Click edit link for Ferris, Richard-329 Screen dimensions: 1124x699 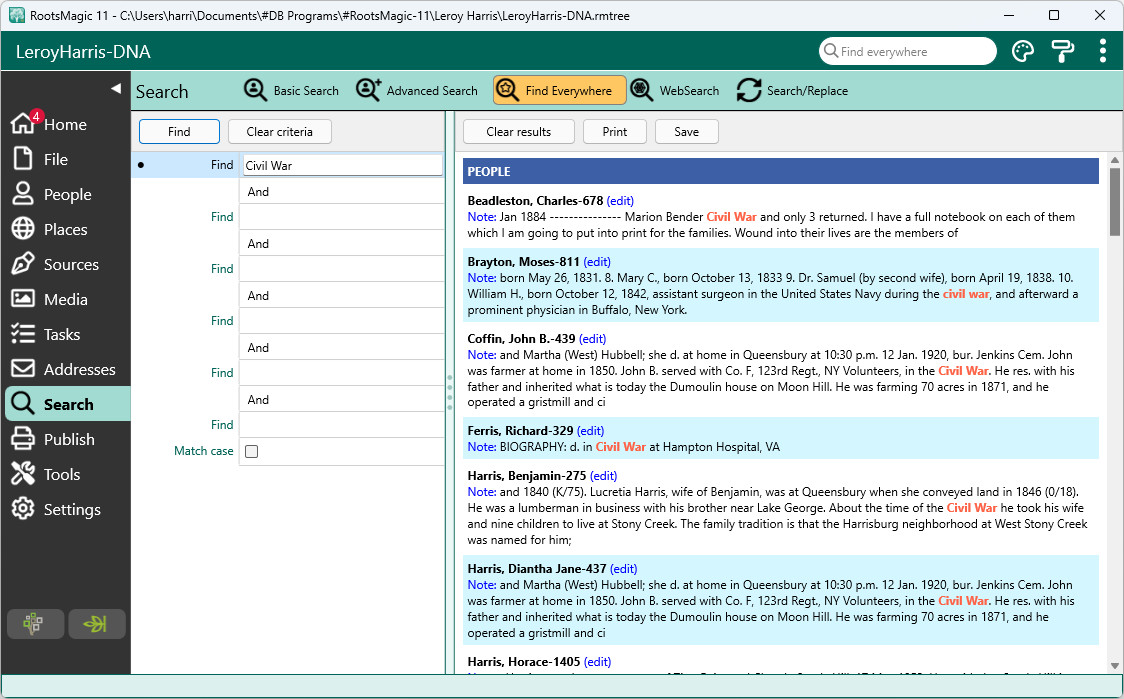click(x=591, y=431)
